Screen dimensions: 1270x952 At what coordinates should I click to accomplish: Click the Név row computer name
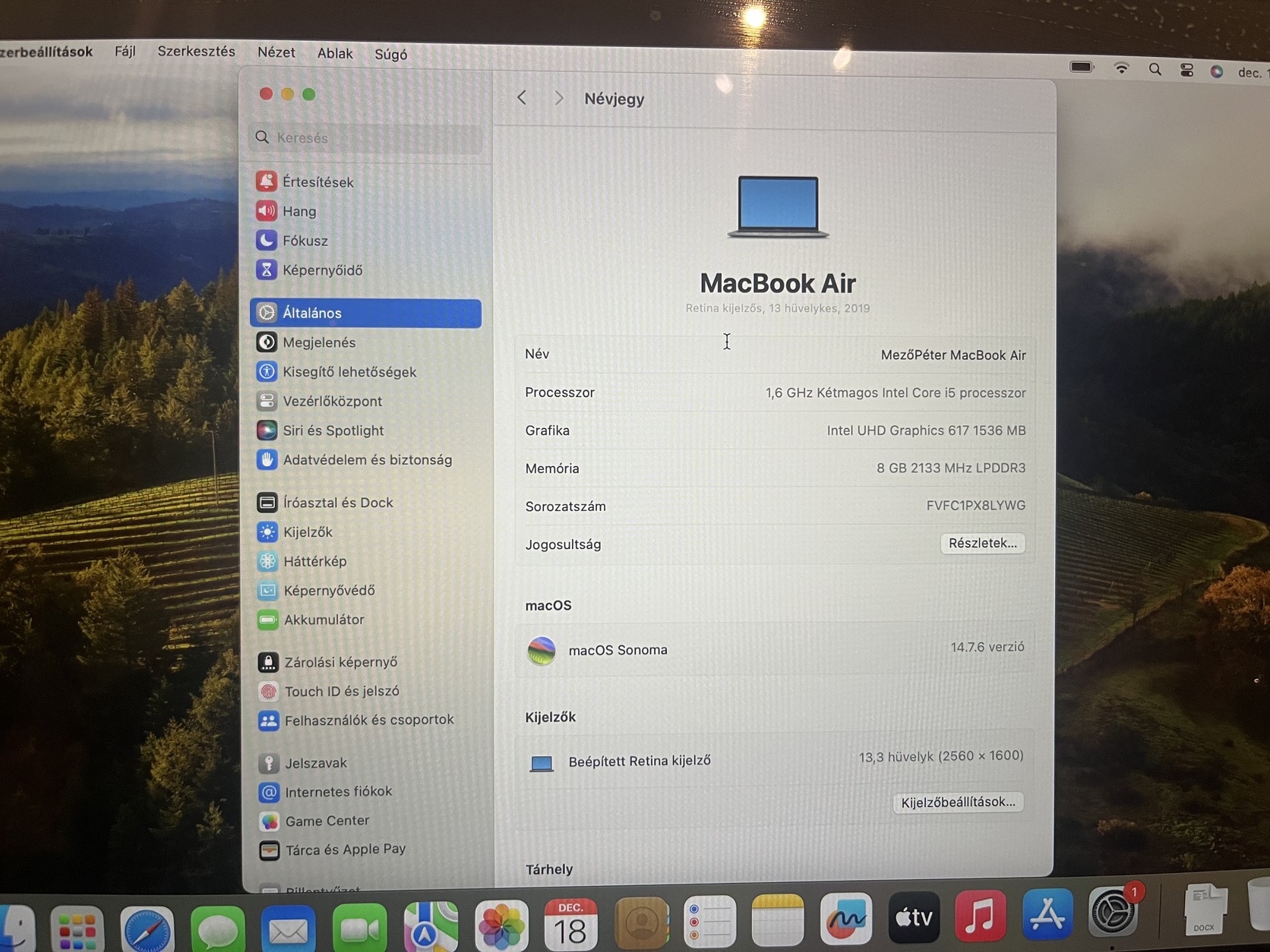click(775, 355)
